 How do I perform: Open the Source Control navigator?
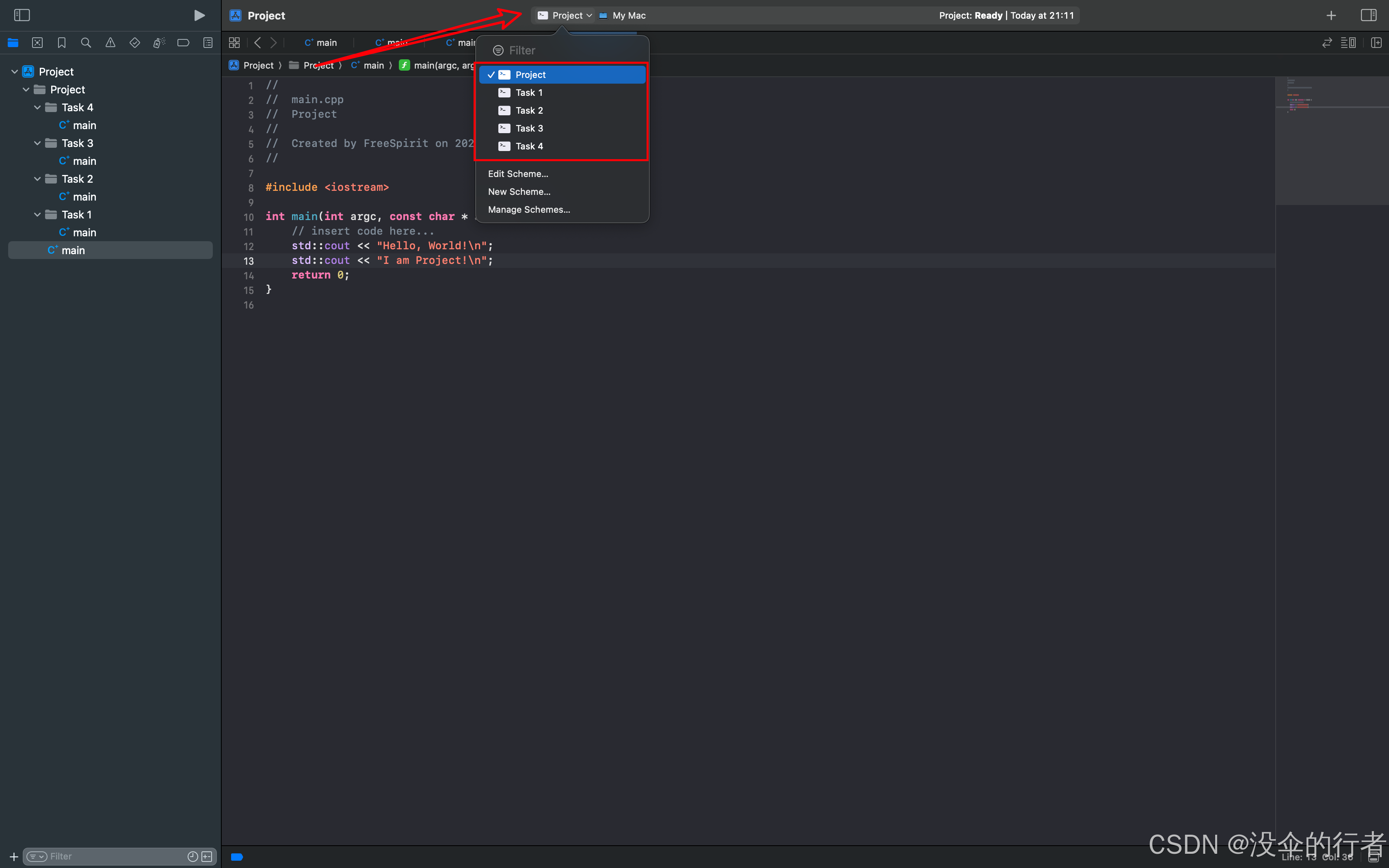point(37,43)
